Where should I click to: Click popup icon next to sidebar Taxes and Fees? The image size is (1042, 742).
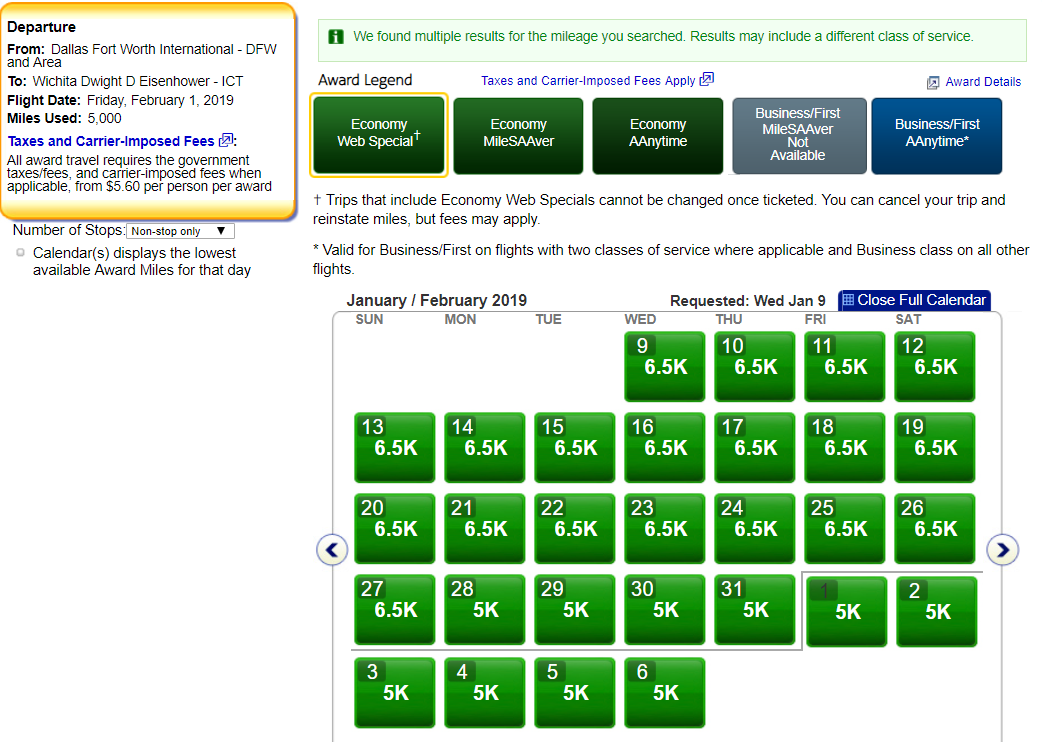[225, 141]
